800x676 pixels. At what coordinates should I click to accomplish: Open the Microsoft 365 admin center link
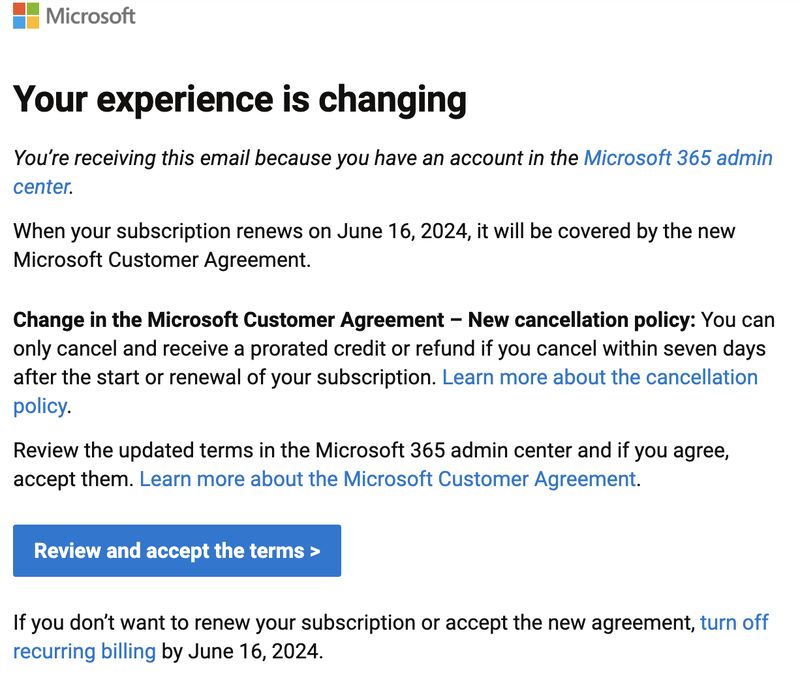click(x=678, y=158)
